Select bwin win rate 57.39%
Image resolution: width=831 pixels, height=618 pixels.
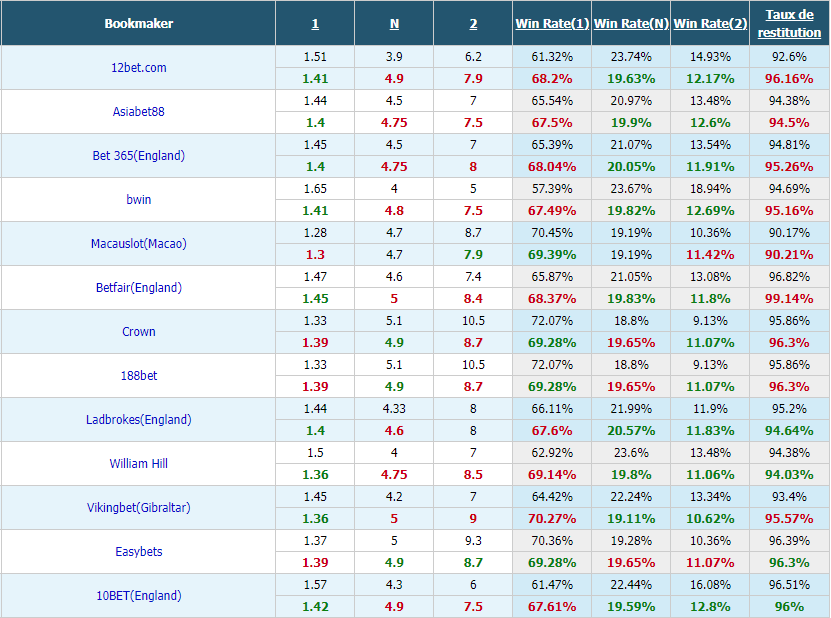552,189
